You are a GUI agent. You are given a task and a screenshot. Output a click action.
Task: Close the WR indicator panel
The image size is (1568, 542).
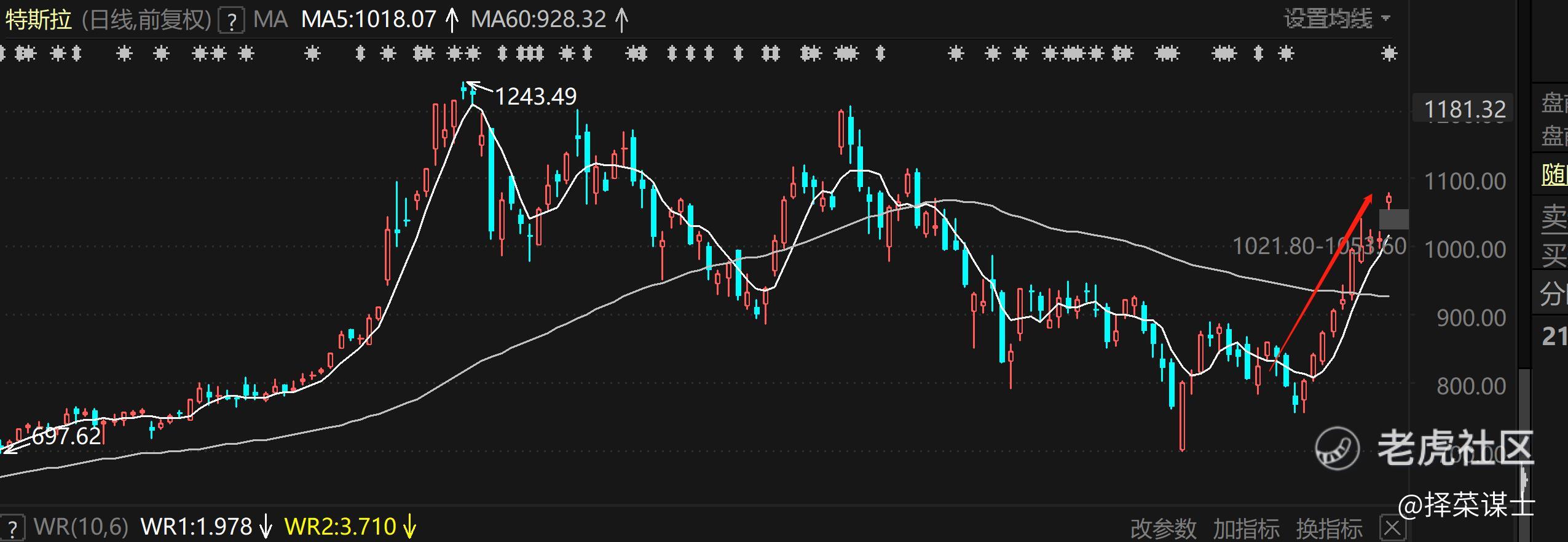click(x=1392, y=528)
